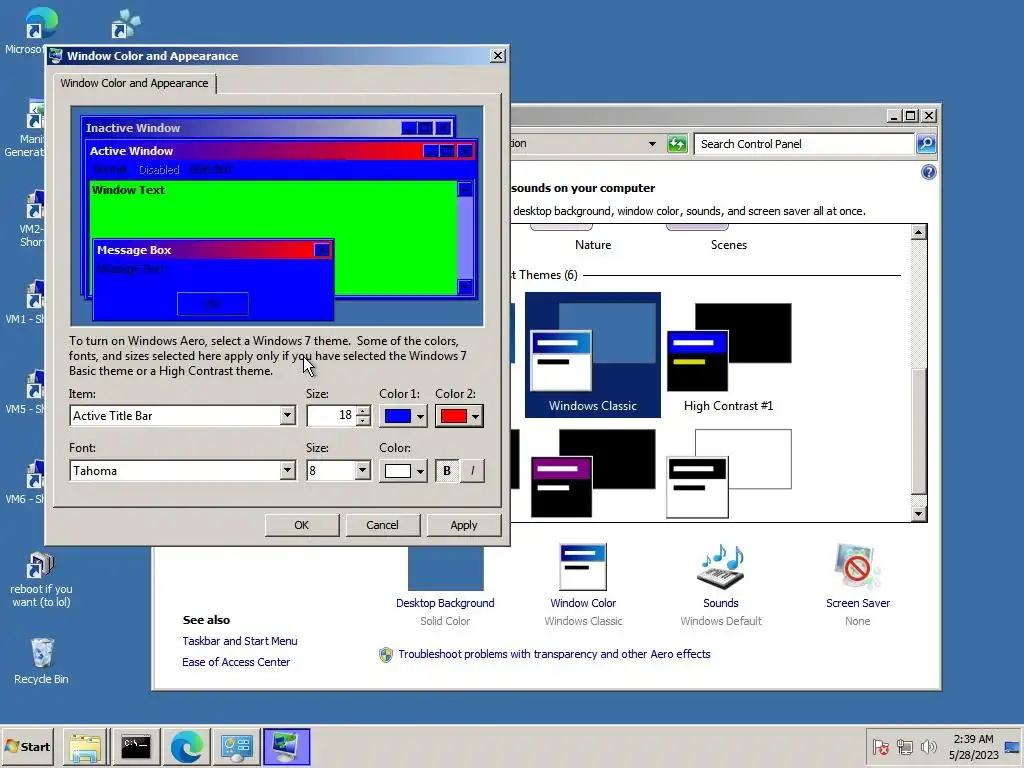Select the pinwheel desktop shortcut icon

point(125,24)
